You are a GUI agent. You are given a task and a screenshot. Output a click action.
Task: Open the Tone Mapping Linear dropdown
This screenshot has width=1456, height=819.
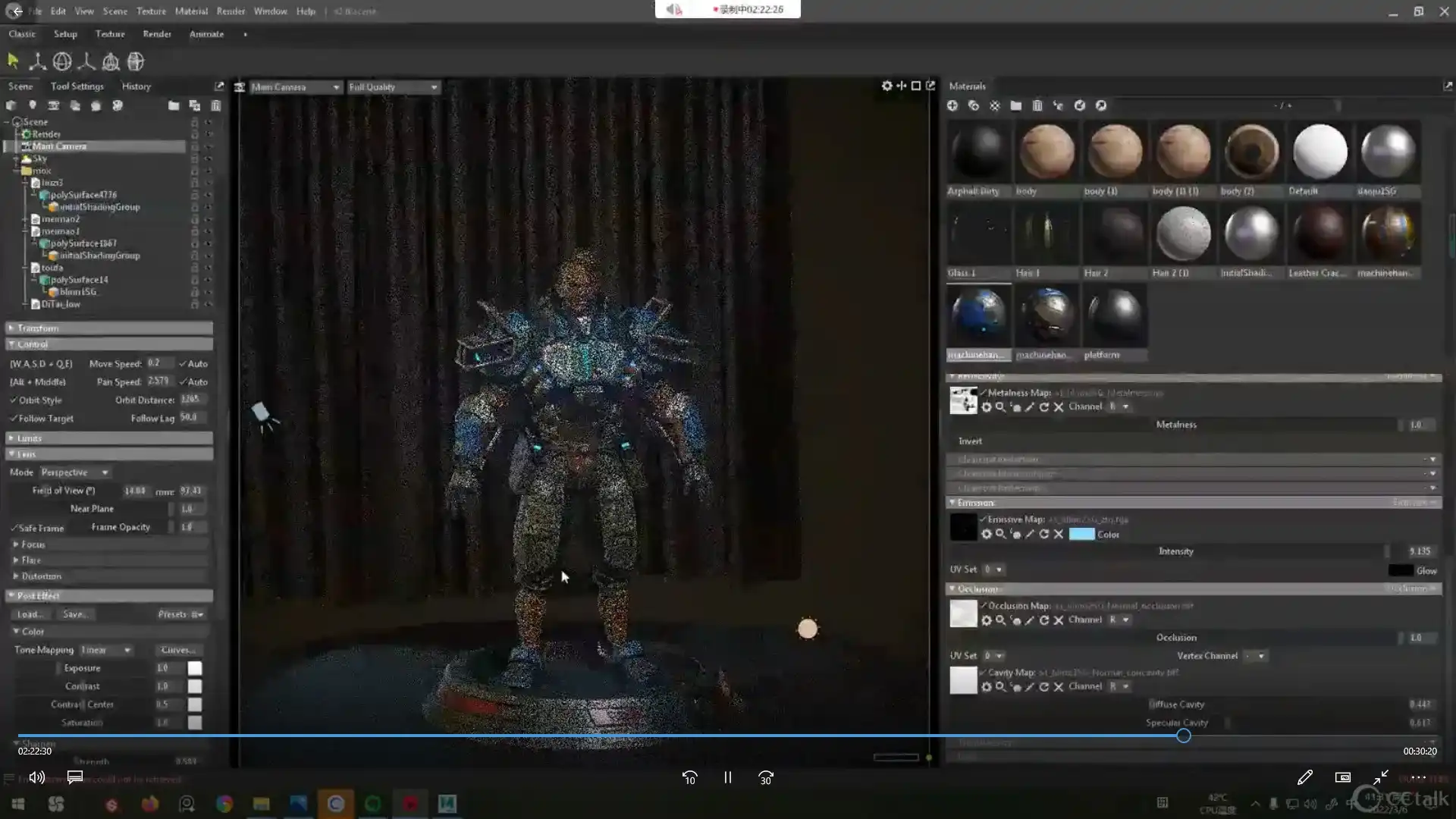pyautogui.click(x=106, y=650)
